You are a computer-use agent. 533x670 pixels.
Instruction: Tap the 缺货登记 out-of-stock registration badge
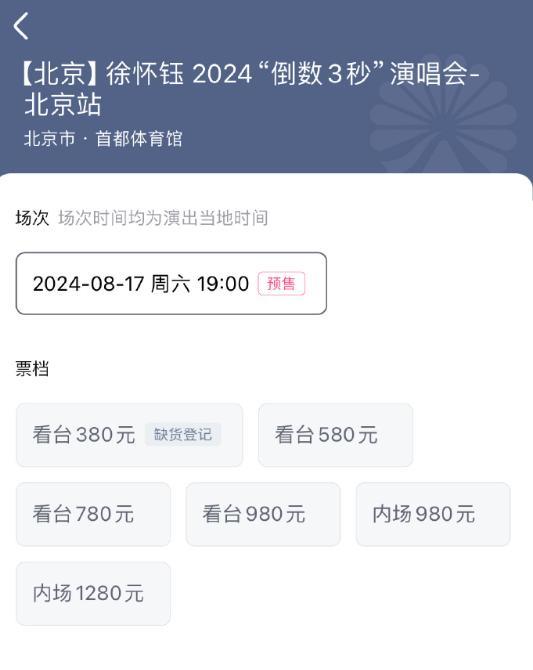pos(183,435)
